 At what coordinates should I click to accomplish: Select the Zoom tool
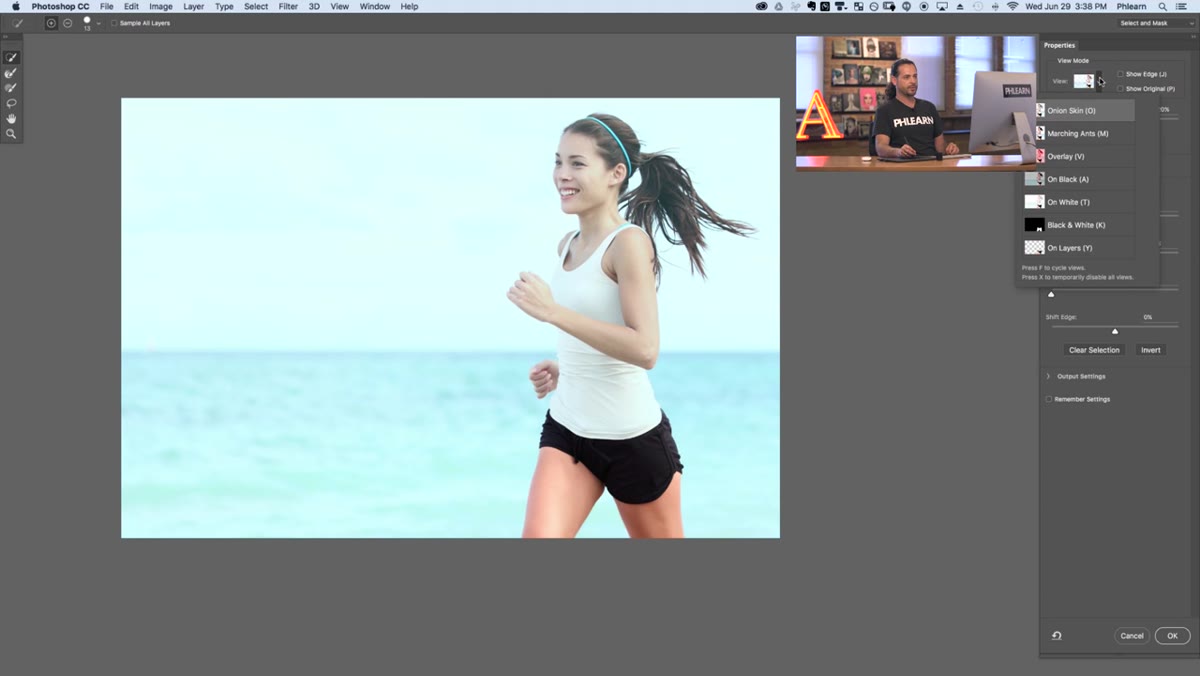[x=11, y=133]
